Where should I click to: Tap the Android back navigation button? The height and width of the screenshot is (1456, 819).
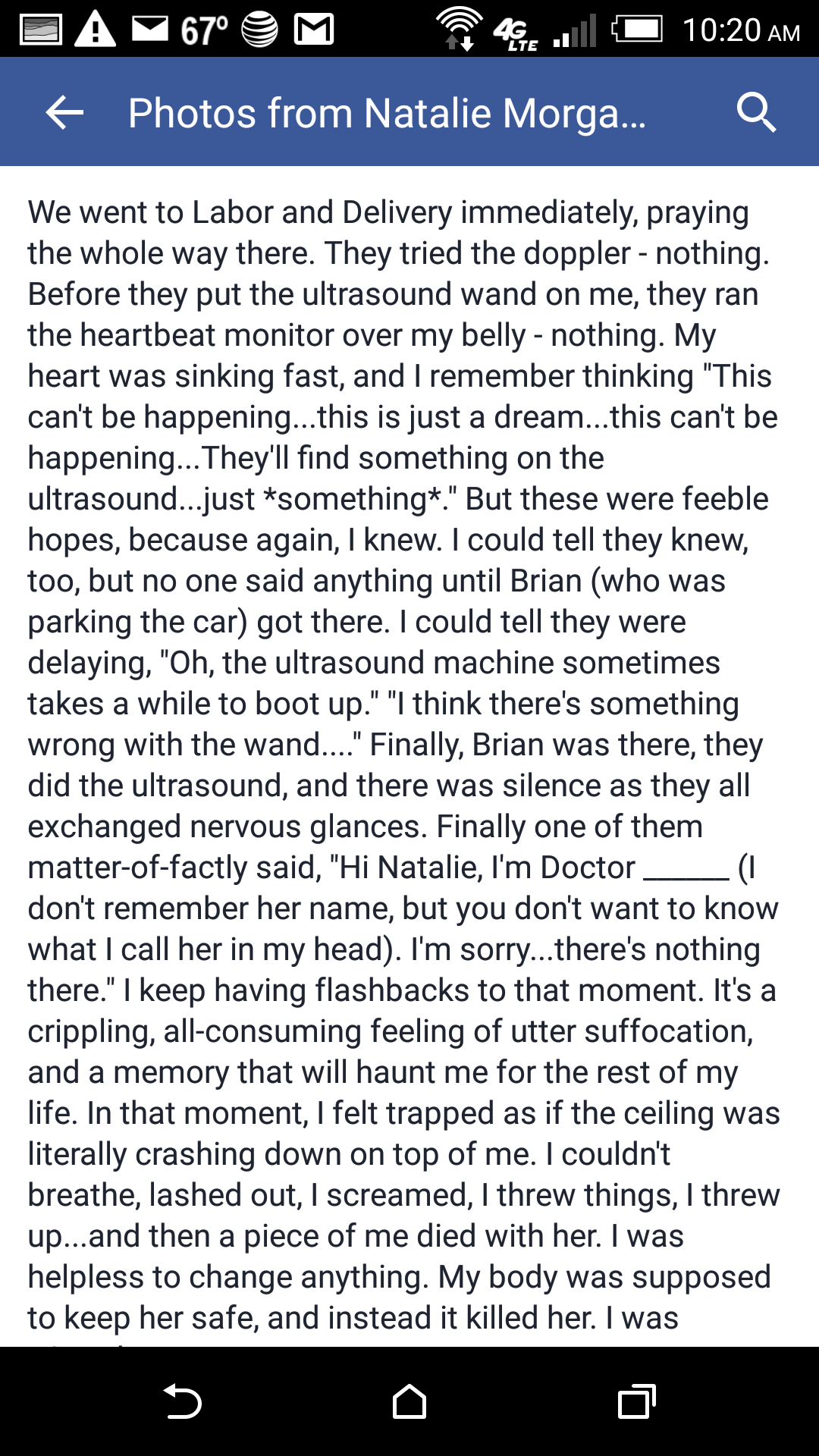point(183,1401)
